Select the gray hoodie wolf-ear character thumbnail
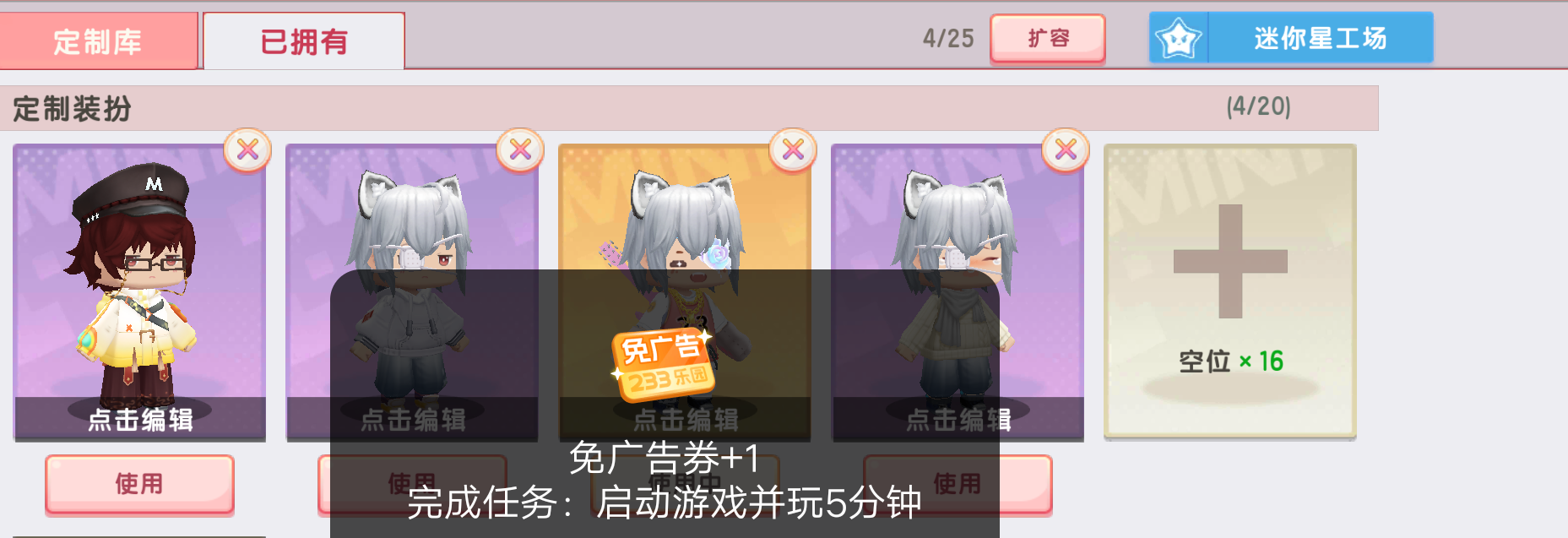This screenshot has height=538, width=1568. pyautogui.click(x=412, y=292)
